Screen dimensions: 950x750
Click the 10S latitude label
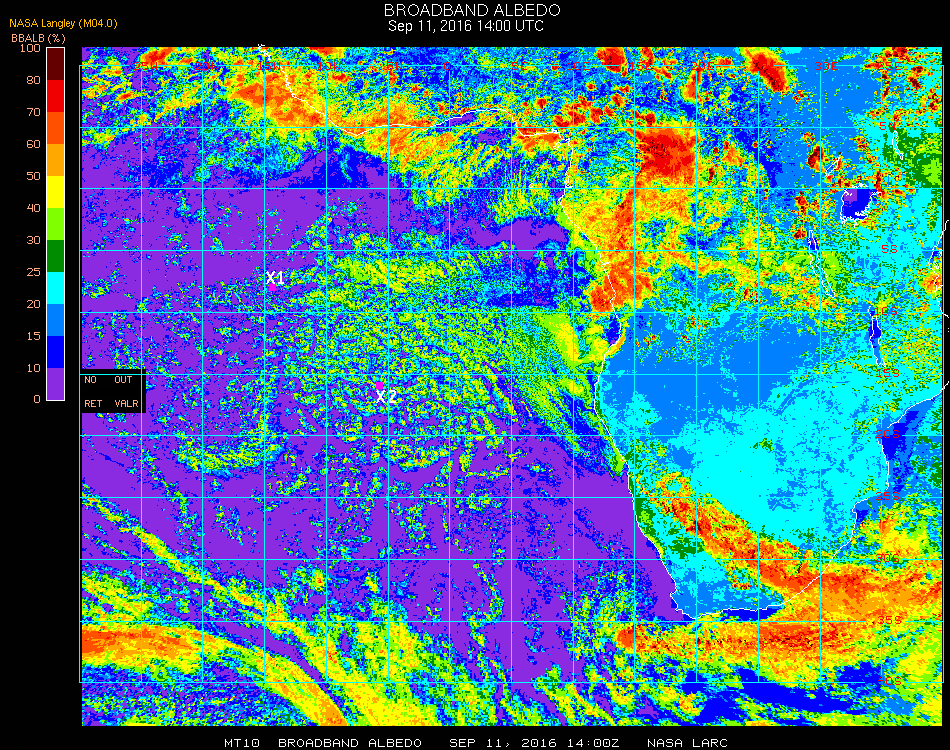(886, 311)
